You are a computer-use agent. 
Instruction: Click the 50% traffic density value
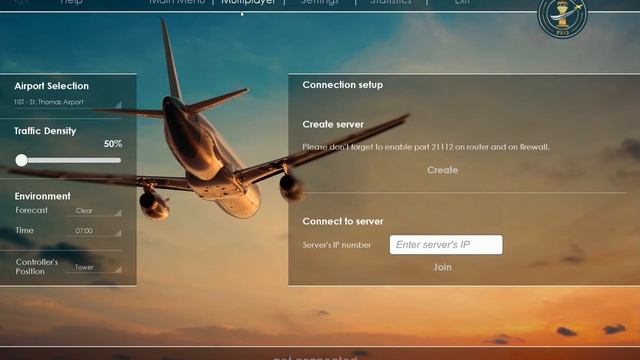(x=113, y=144)
